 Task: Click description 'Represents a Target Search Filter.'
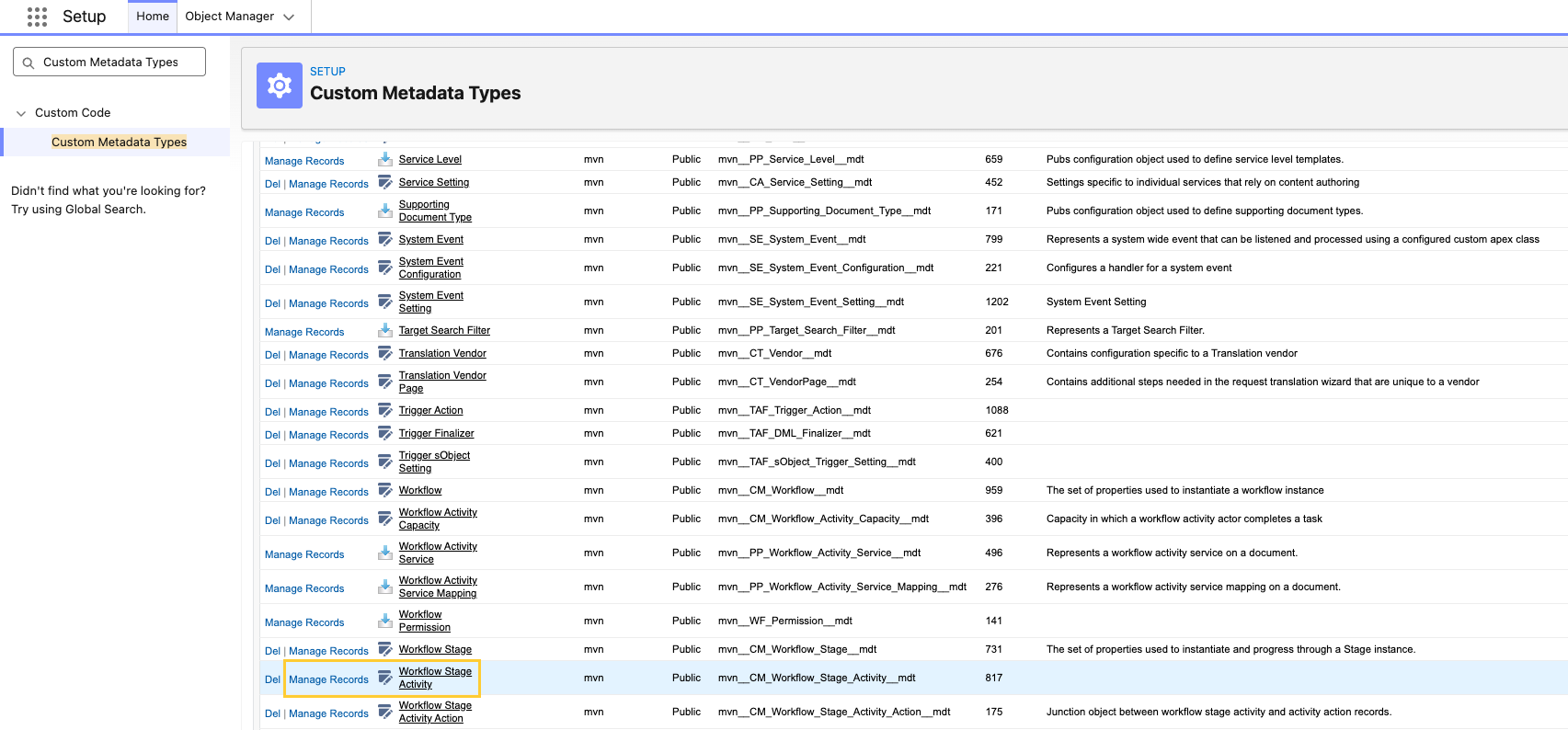[x=1126, y=330]
